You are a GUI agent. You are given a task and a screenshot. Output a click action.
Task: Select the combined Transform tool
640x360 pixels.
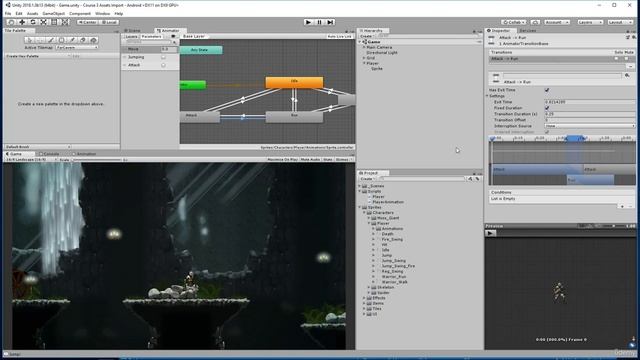65,22
